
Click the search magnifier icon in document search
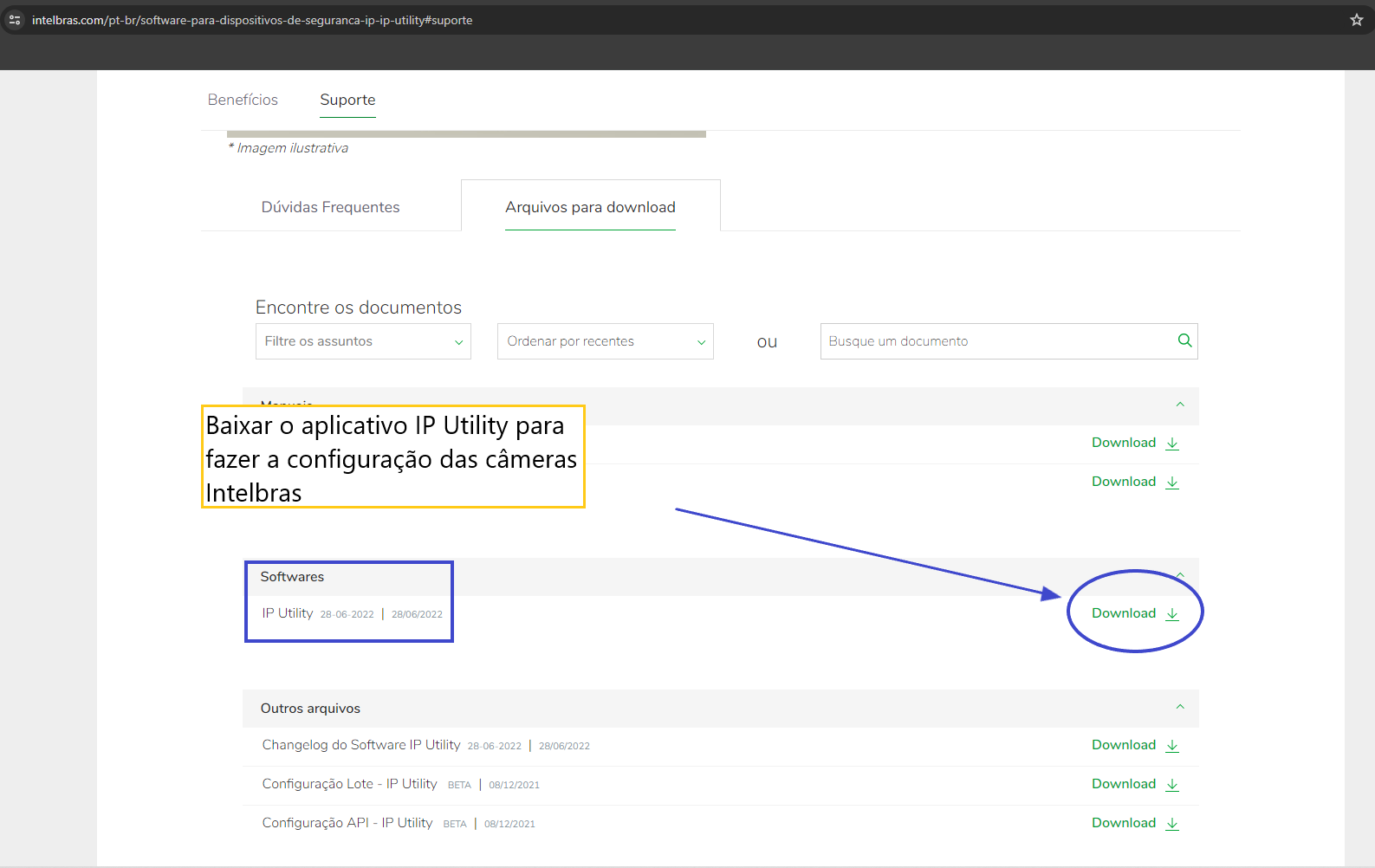(x=1184, y=340)
